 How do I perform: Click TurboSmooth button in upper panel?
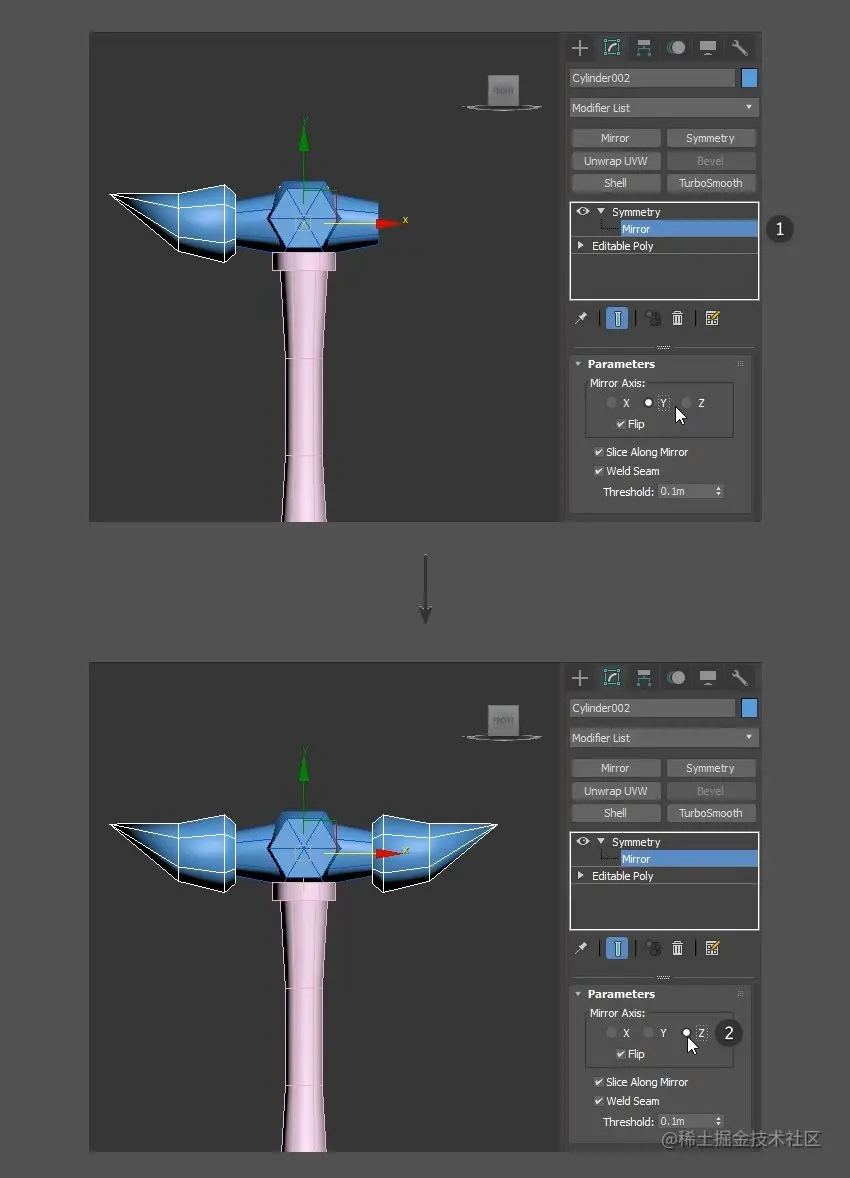(x=710, y=183)
